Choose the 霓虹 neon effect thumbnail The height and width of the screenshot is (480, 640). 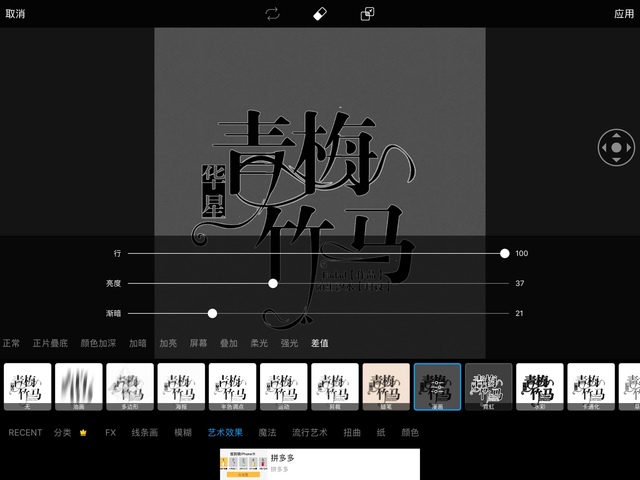(489, 387)
